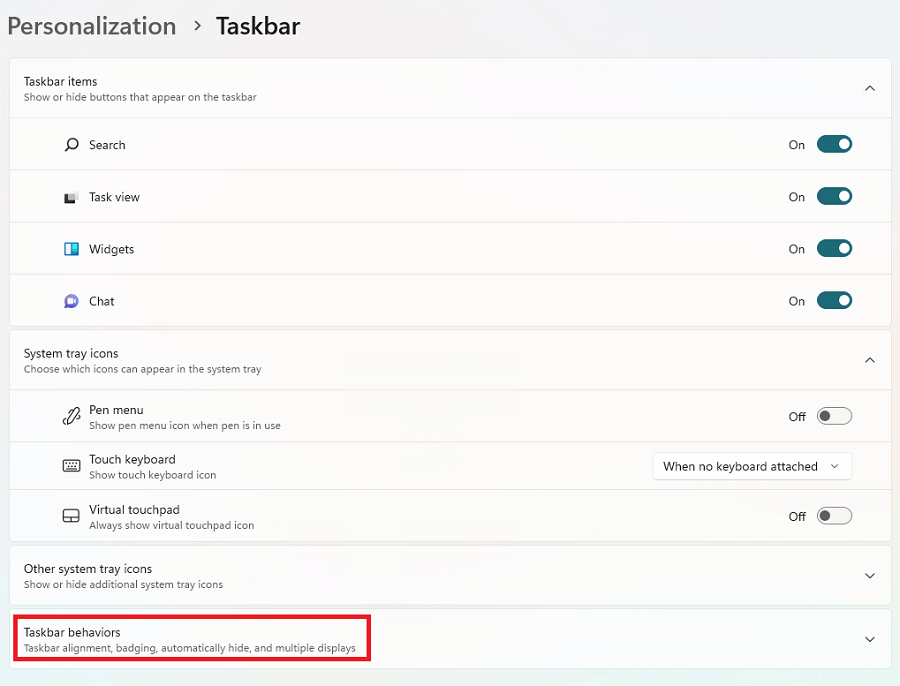Click the Touch keyboard icon
This screenshot has height=686, width=900.
click(x=71, y=466)
